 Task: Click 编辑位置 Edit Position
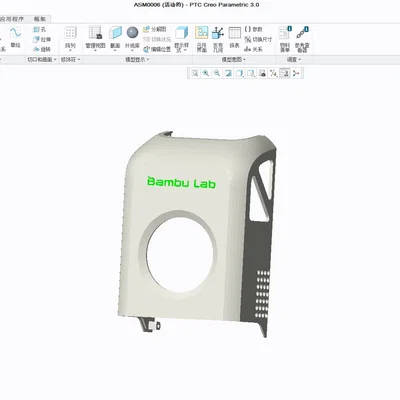click(x=157, y=49)
